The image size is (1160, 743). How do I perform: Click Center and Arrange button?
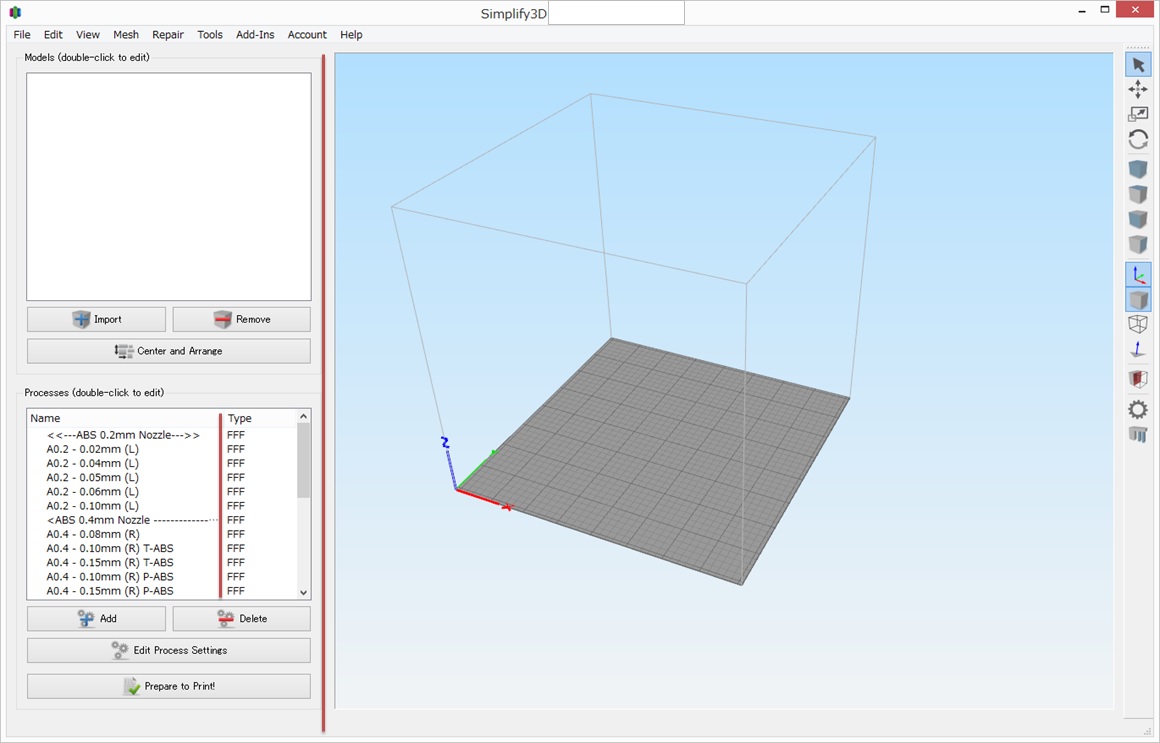[169, 352]
